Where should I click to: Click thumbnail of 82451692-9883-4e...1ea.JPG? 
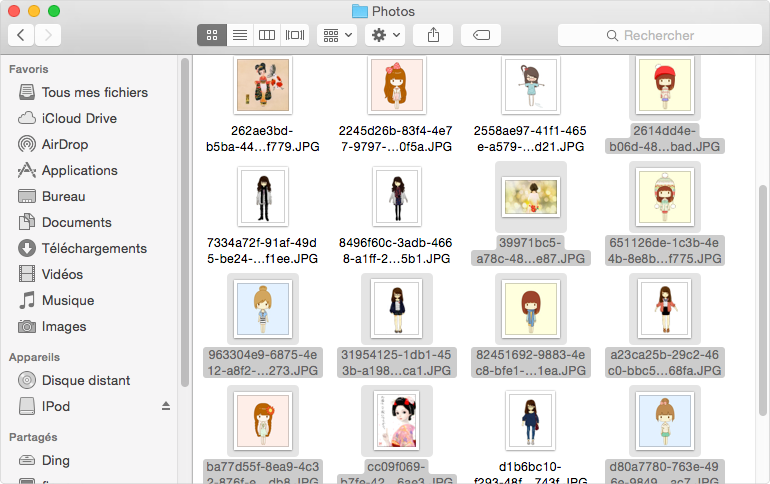[x=531, y=309]
